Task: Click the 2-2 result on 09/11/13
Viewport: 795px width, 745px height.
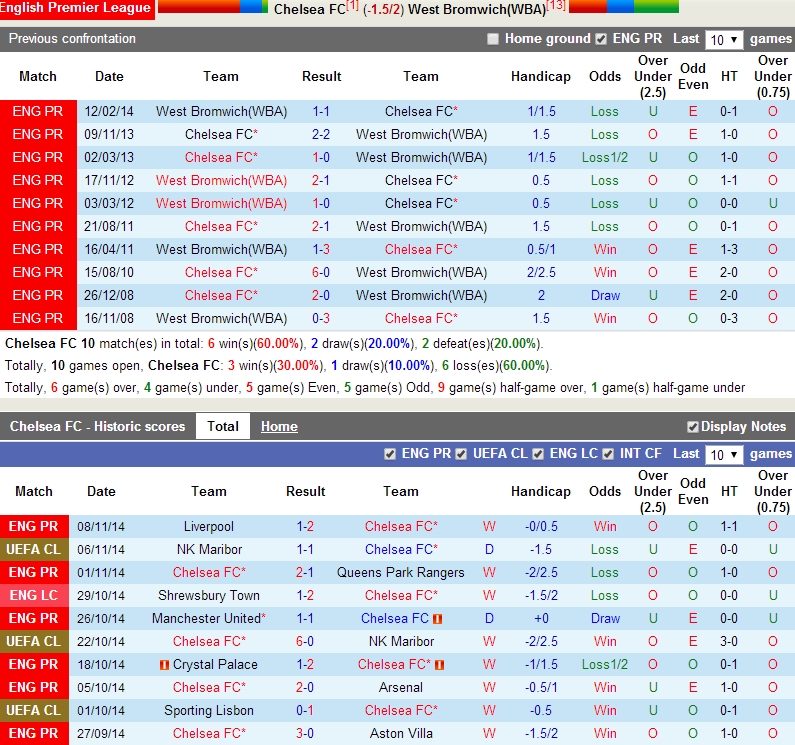Action: tap(321, 134)
